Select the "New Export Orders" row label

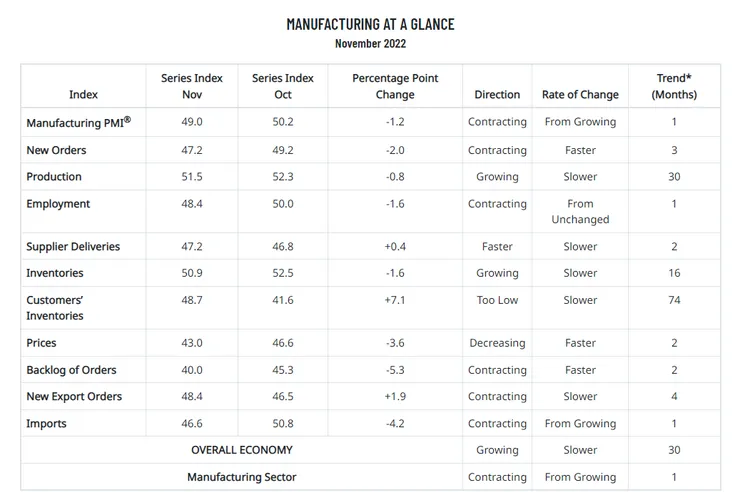(x=74, y=397)
